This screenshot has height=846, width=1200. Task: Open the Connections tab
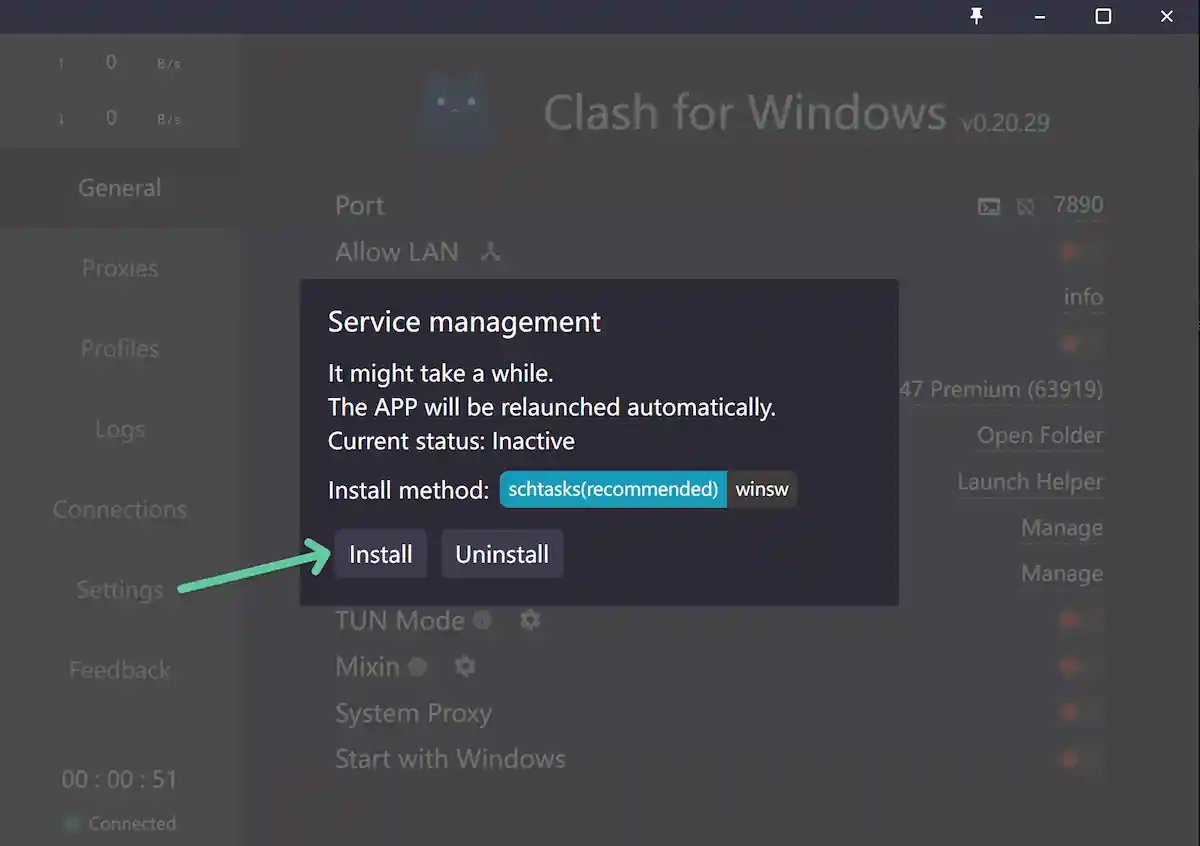pyautogui.click(x=120, y=509)
